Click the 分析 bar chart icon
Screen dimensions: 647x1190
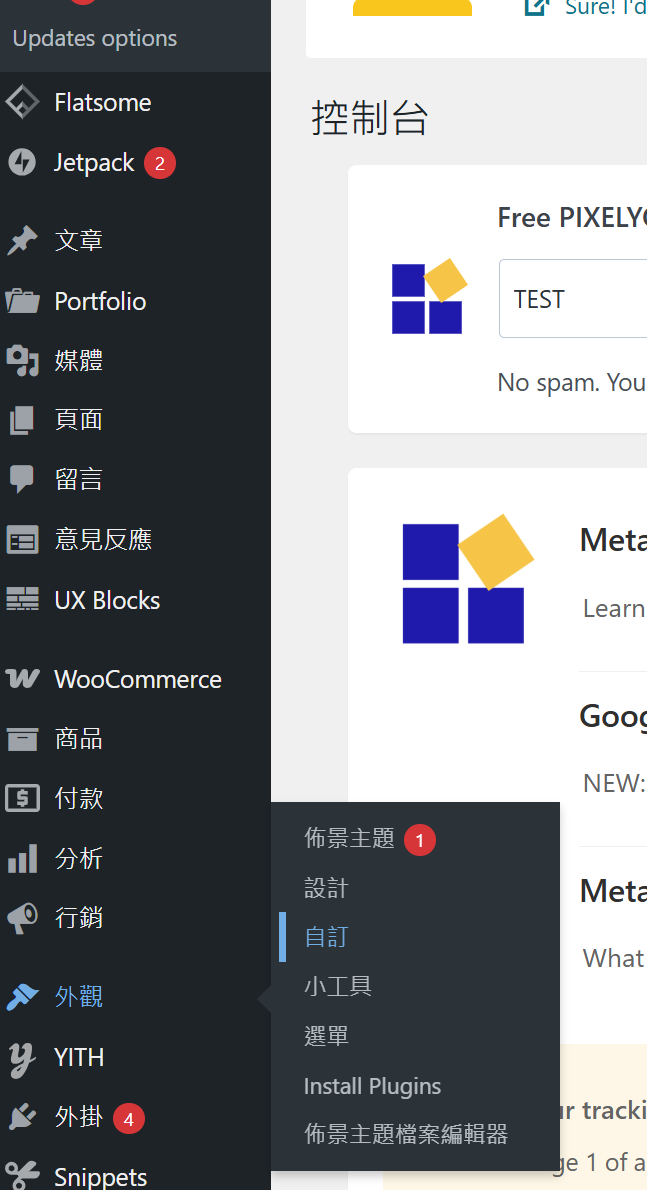point(22,859)
